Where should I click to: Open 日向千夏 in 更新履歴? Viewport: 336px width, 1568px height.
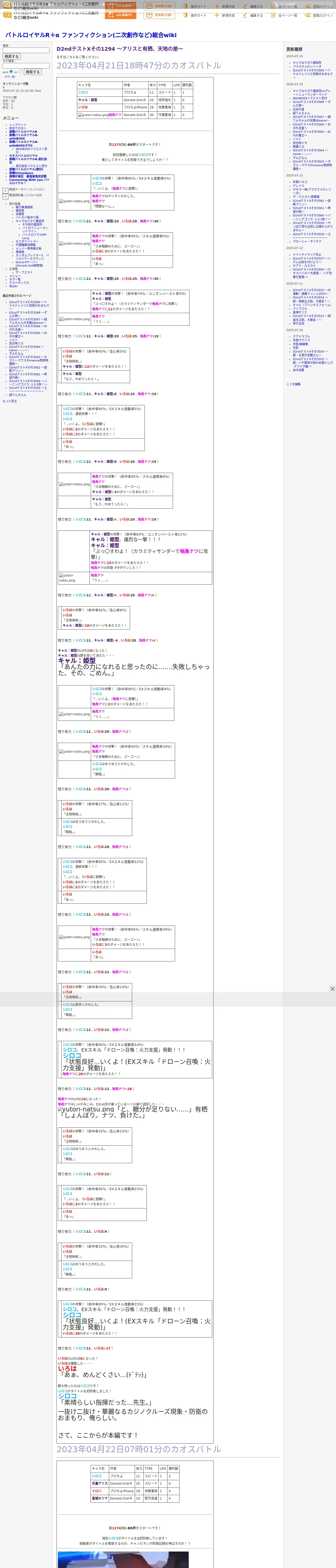coord(298,109)
